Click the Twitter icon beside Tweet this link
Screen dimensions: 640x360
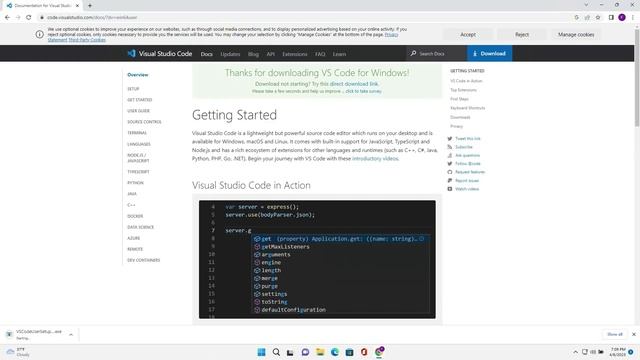[x=450, y=139]
